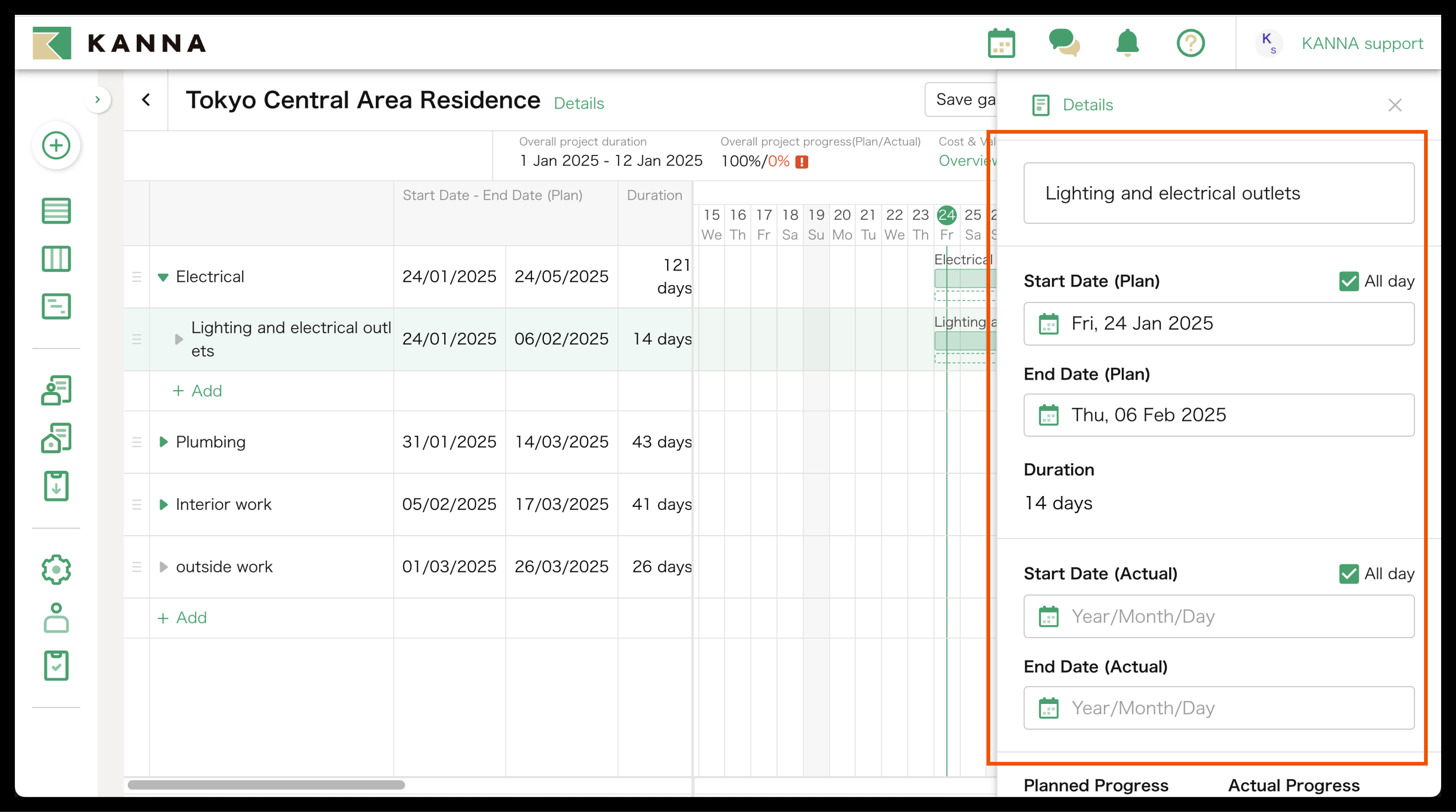This screenshot has width=1456, height=812.
Task: Uncheck All day for Start Date (Plan)
Action: pos(1350,281)
